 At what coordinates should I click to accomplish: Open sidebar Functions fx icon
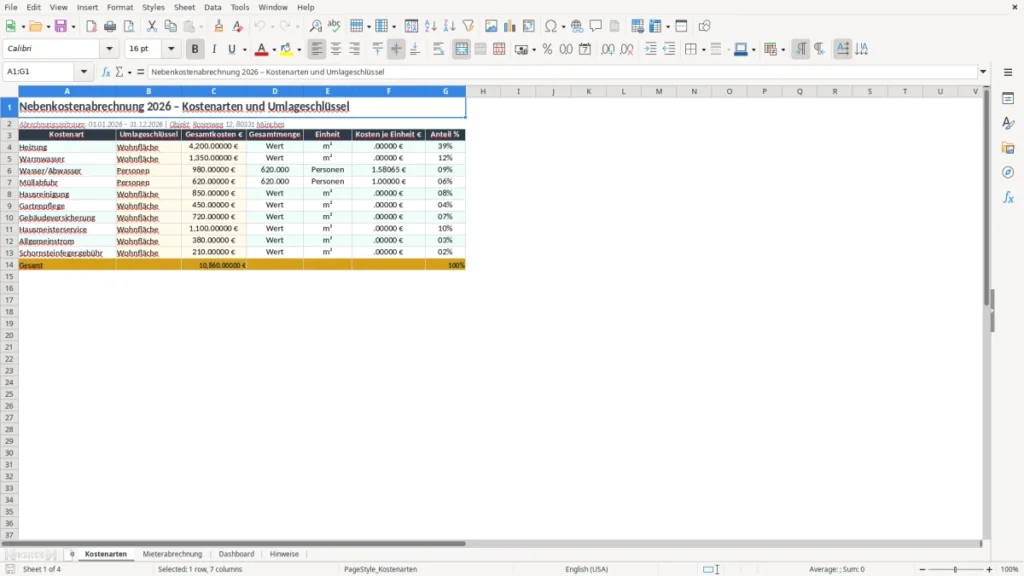pyautogui.click(x=1008, y=197)
